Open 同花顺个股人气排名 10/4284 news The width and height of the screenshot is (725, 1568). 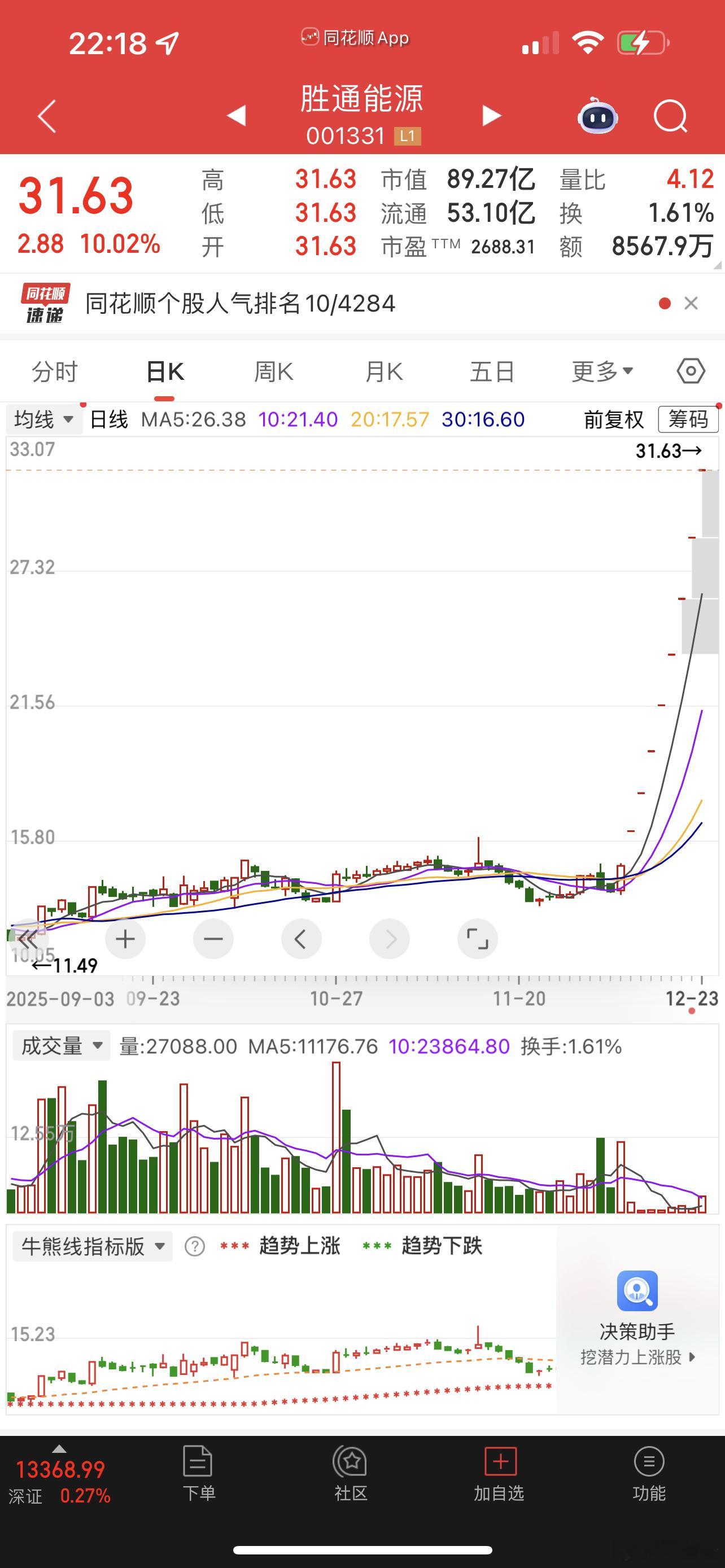point(240,303)
